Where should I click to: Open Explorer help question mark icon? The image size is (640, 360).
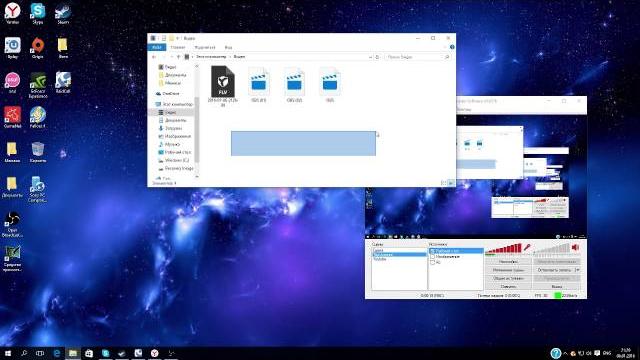tap(452, 47)
